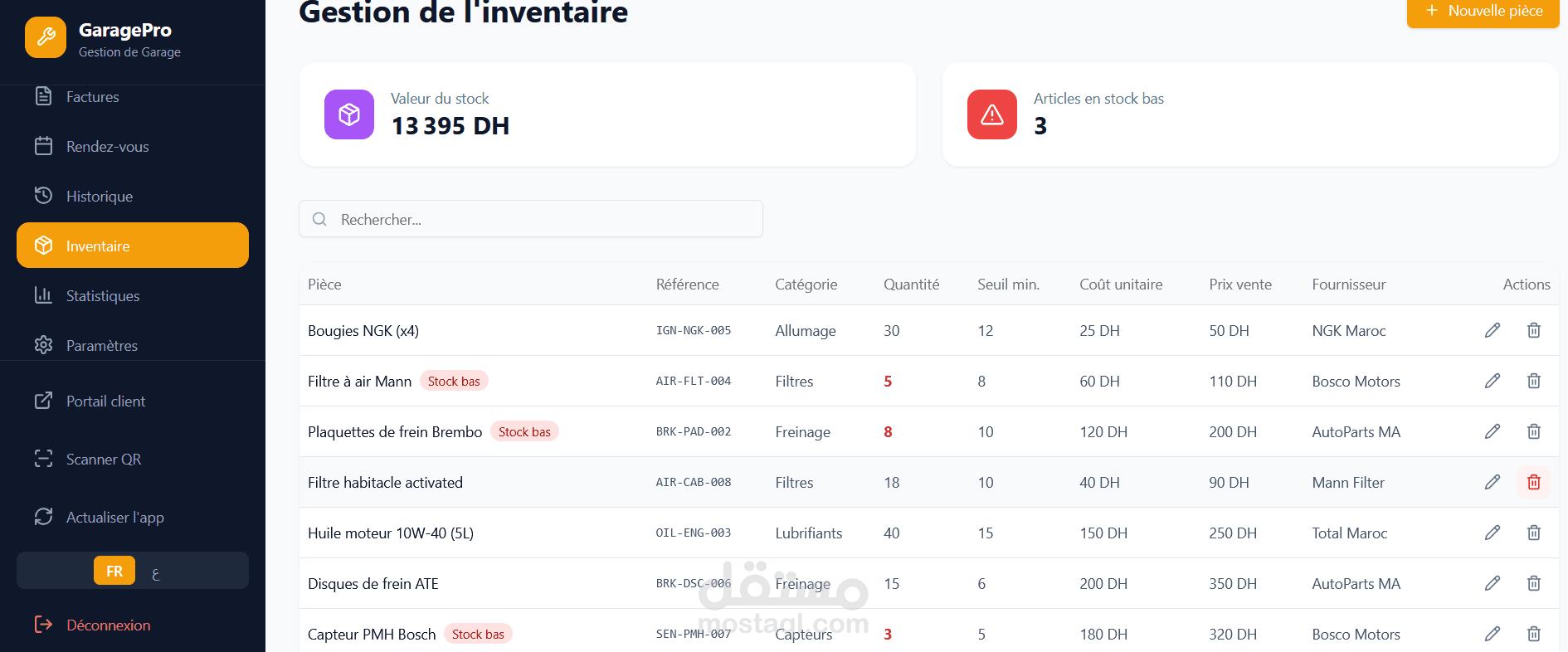Edit the Filtre habitacle activated row
The width and height of the screenshot is (1568, 652).
pos(1493,482)
